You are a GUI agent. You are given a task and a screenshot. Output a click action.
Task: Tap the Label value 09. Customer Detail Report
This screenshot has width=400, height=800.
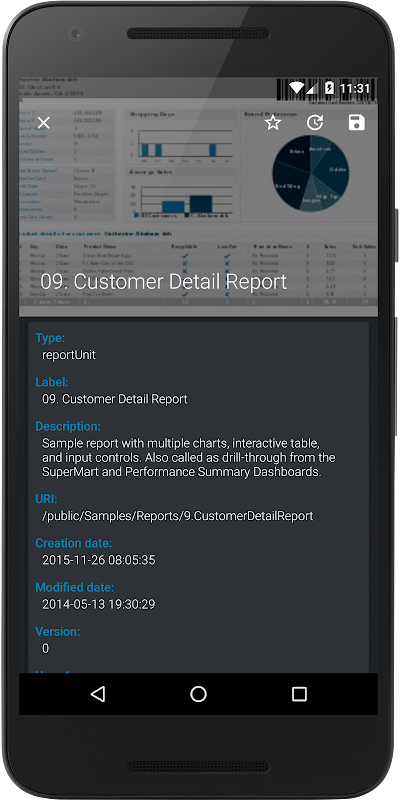[115, 399]
